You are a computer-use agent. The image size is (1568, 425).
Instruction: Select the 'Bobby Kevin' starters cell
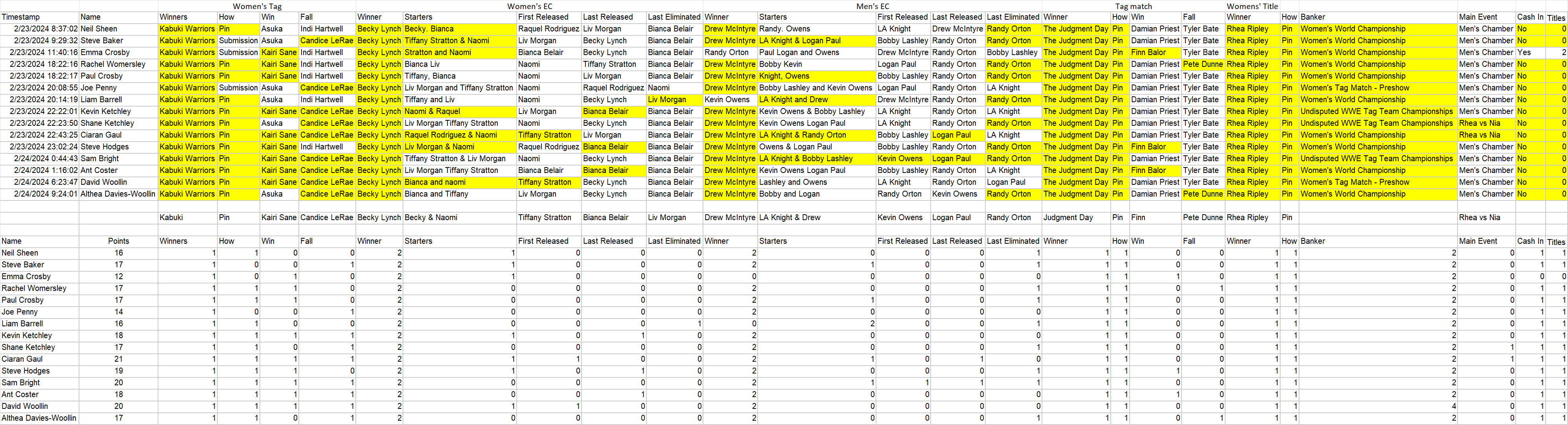(780, 64)
